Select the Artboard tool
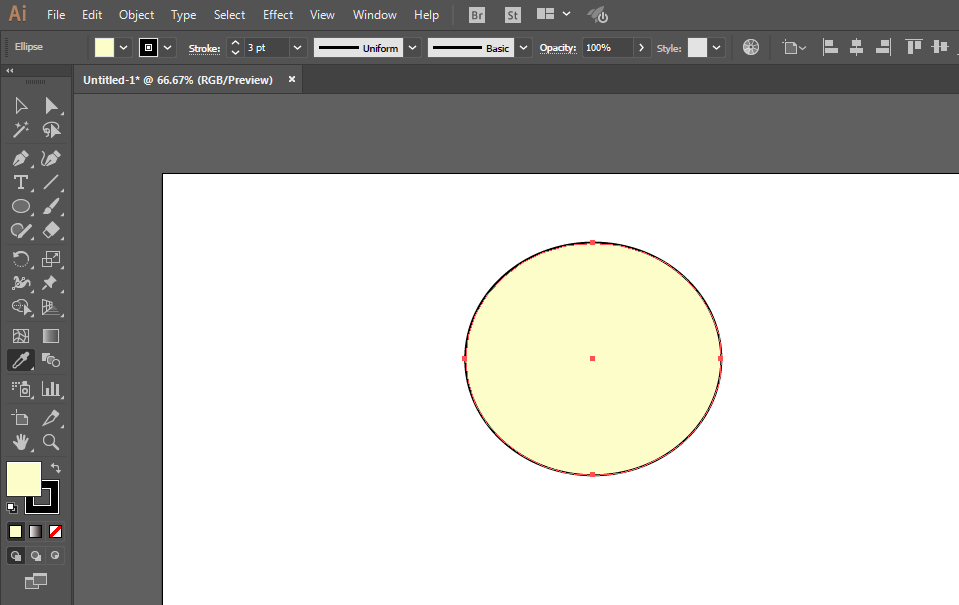This screenshot has width=959, height=605. (x=21, y=418)
